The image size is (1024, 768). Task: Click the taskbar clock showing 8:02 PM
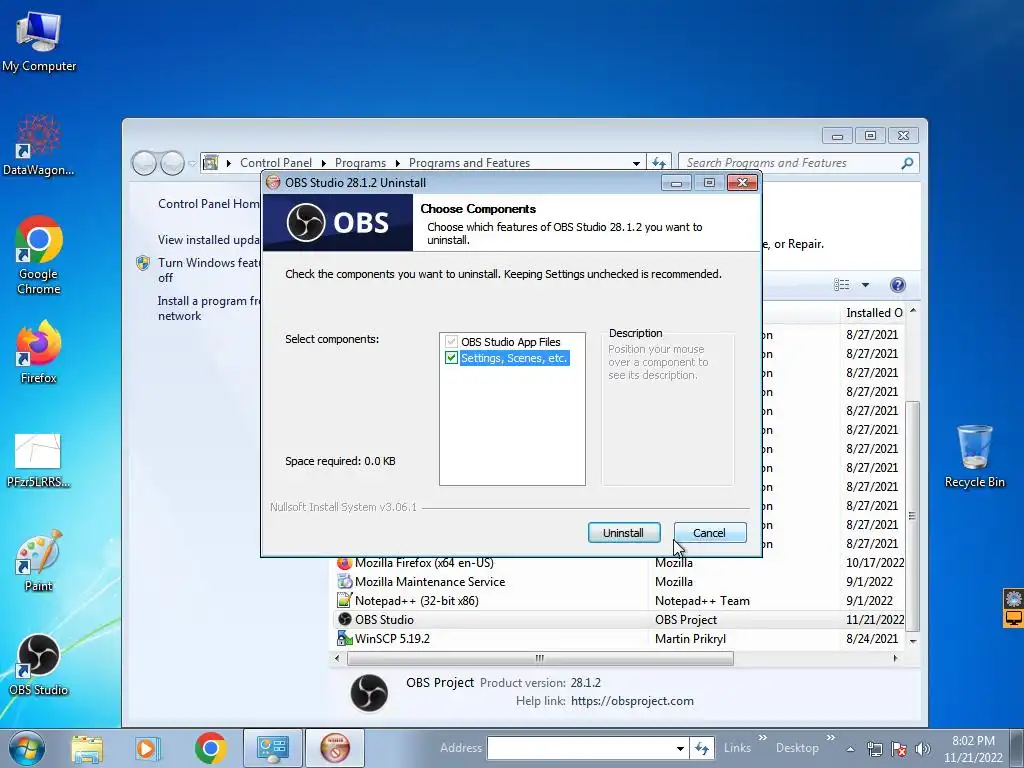coord(973,749)
